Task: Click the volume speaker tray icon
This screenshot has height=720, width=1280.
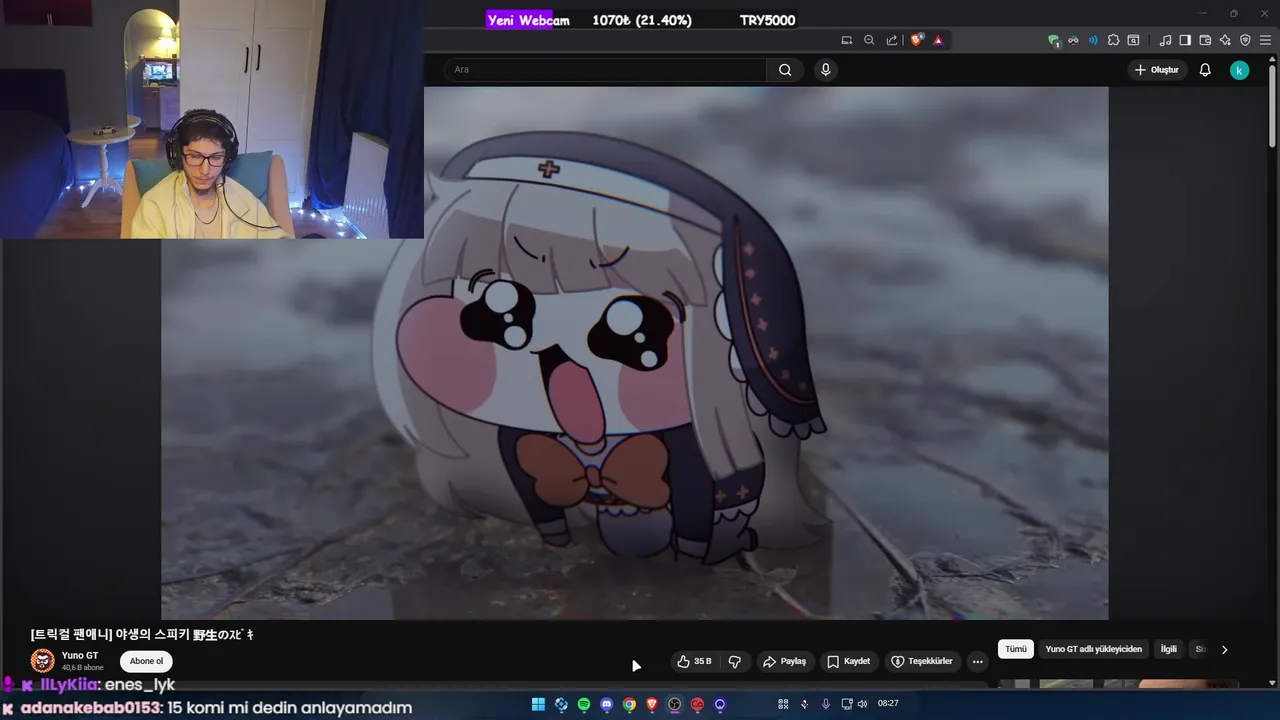Action: (862, 704)
